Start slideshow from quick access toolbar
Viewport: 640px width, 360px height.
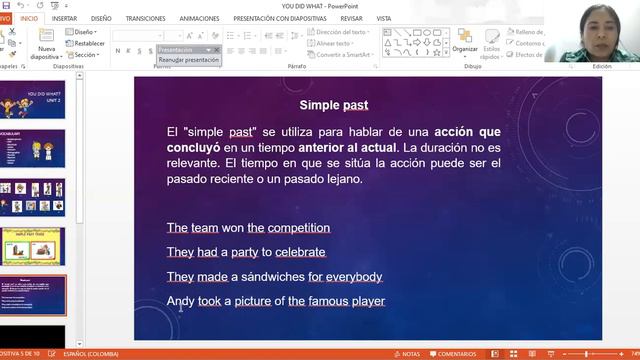[x=55, y=6]
